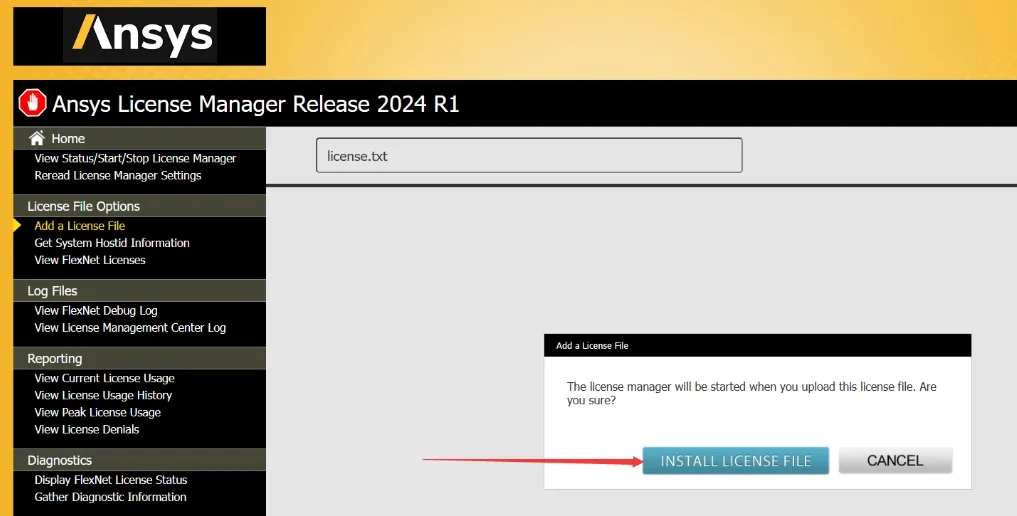1017x516 pixels.
Task: Open View License Denials
Action: click(x=86, y=429)
